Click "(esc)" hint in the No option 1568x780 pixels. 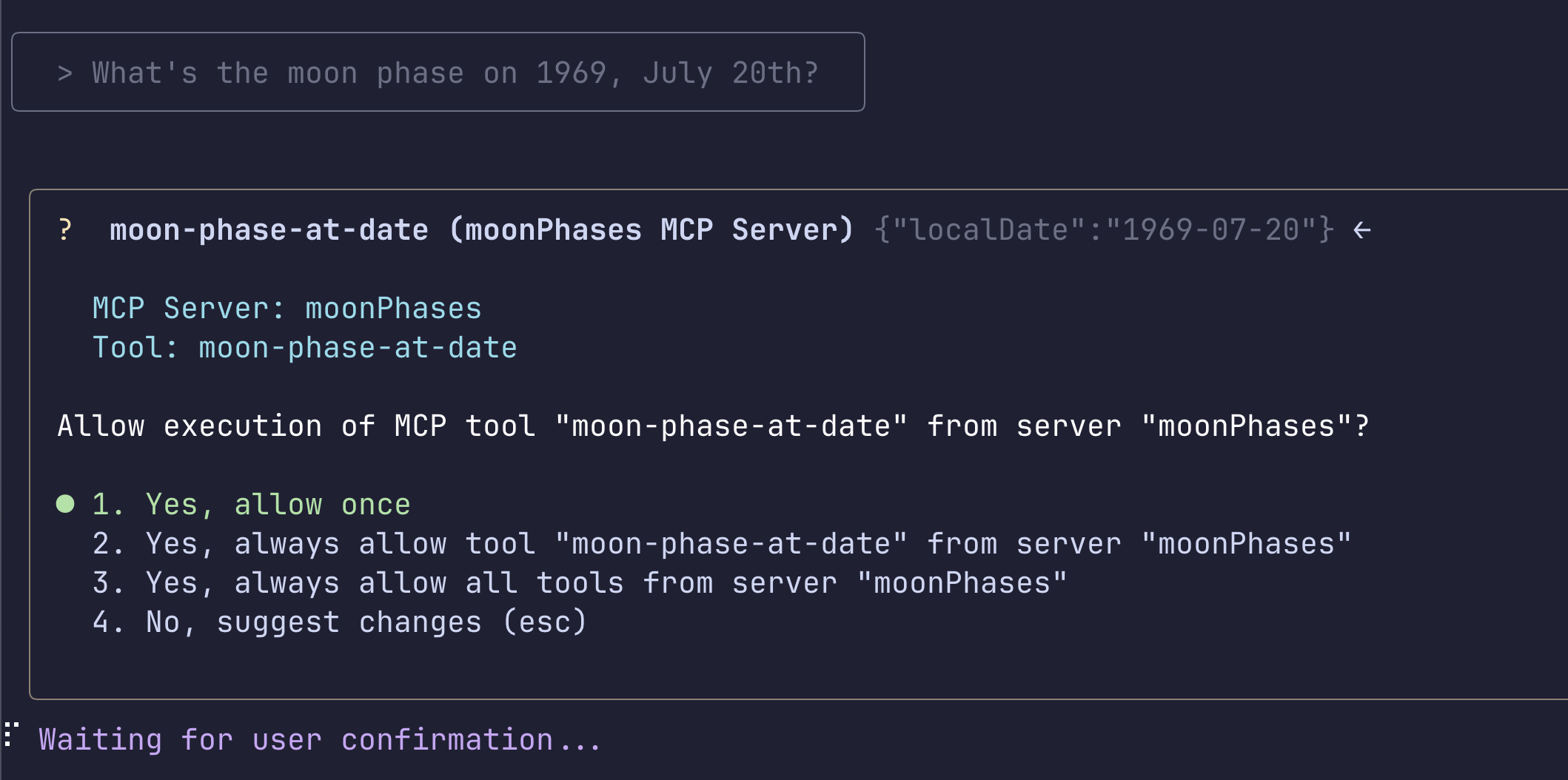(546, 622)
